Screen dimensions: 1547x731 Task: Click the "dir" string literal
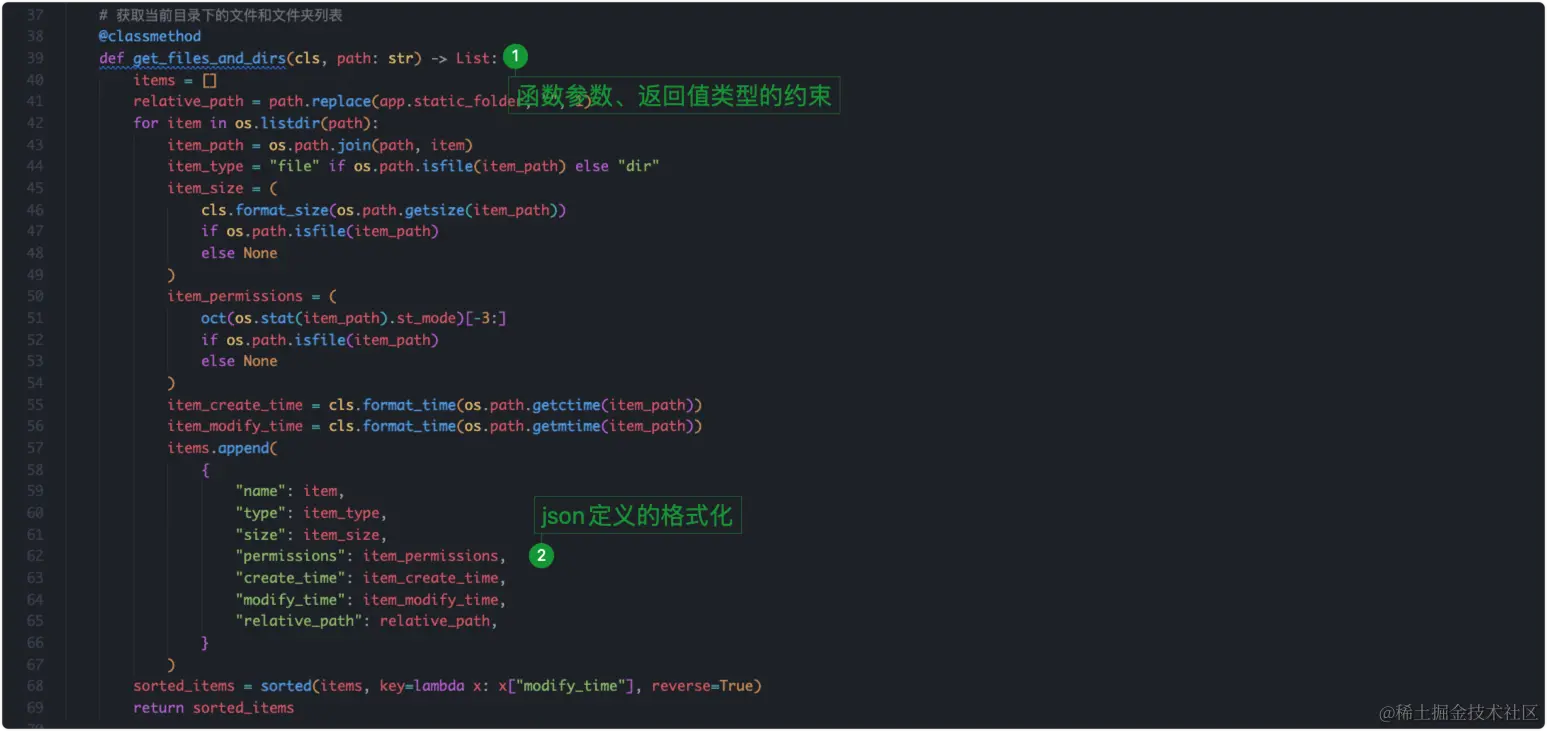click(639, 166)
